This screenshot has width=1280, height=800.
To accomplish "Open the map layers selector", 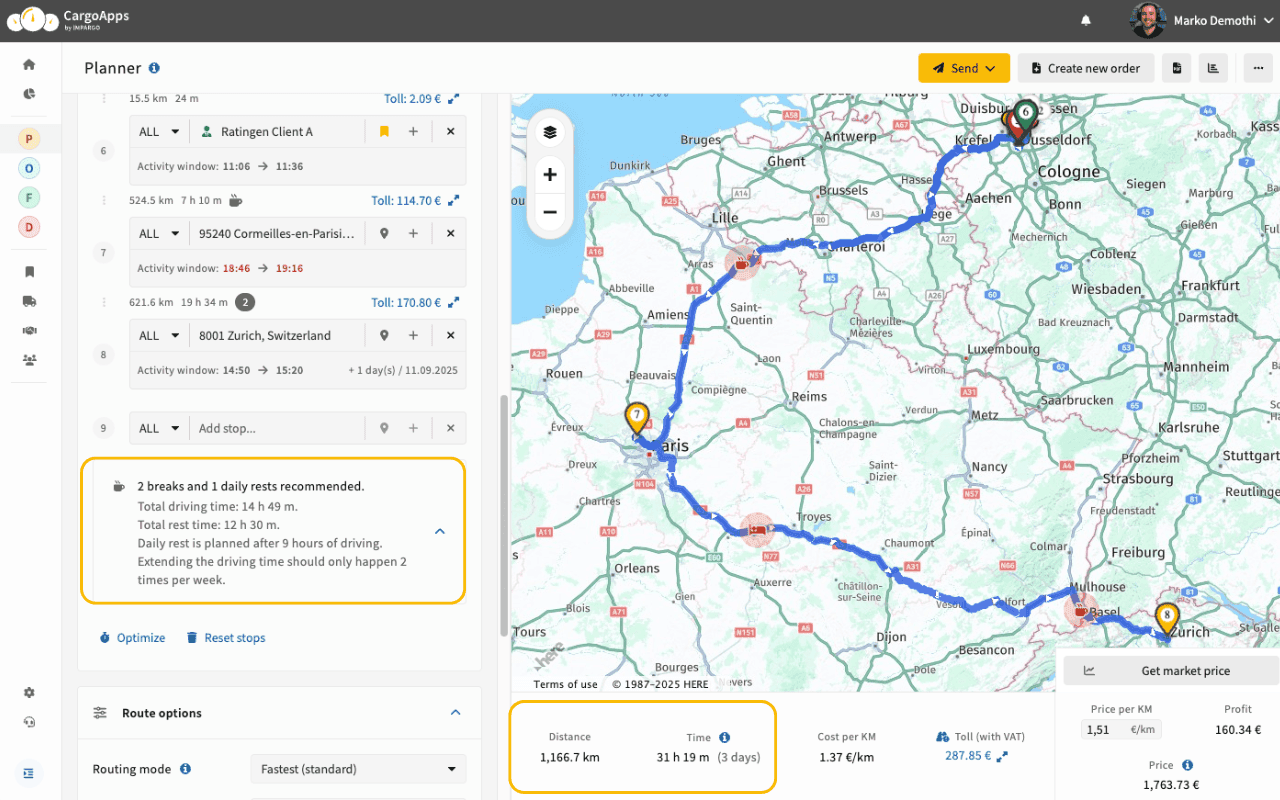I will point(550,132).
